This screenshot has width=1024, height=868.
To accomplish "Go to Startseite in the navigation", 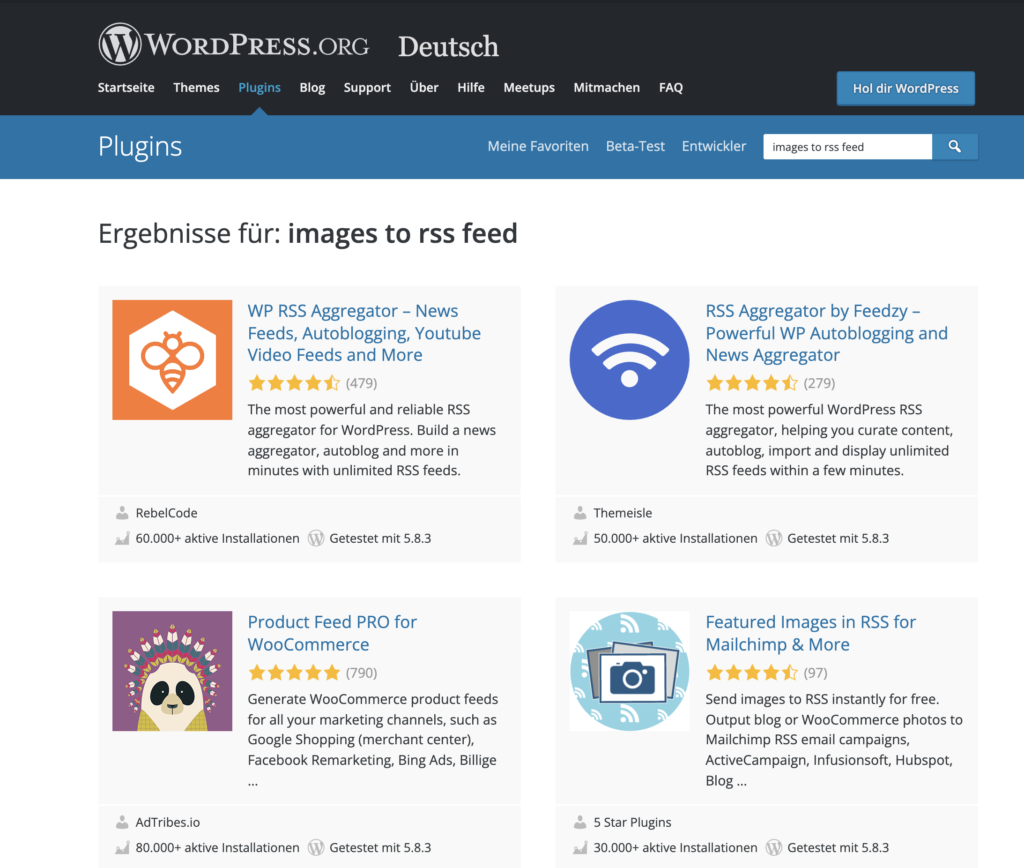I will pos(126,88).
